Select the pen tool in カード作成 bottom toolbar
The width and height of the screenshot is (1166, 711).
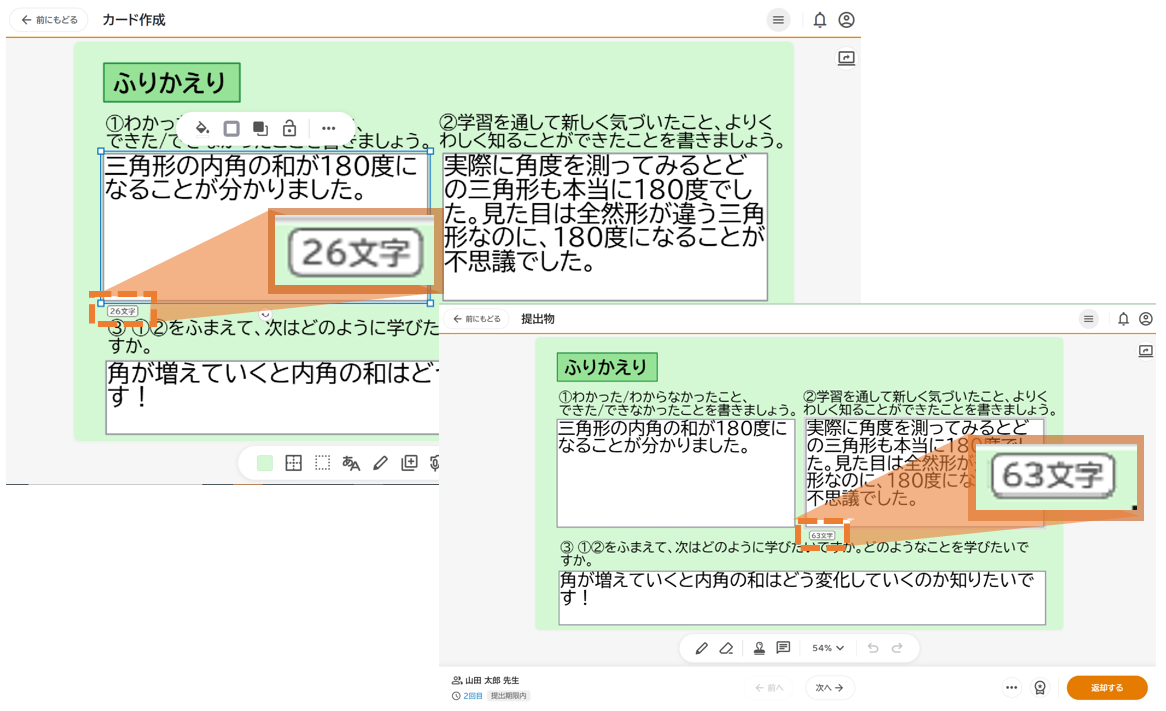pyautogui.click(x=380, y=463)
